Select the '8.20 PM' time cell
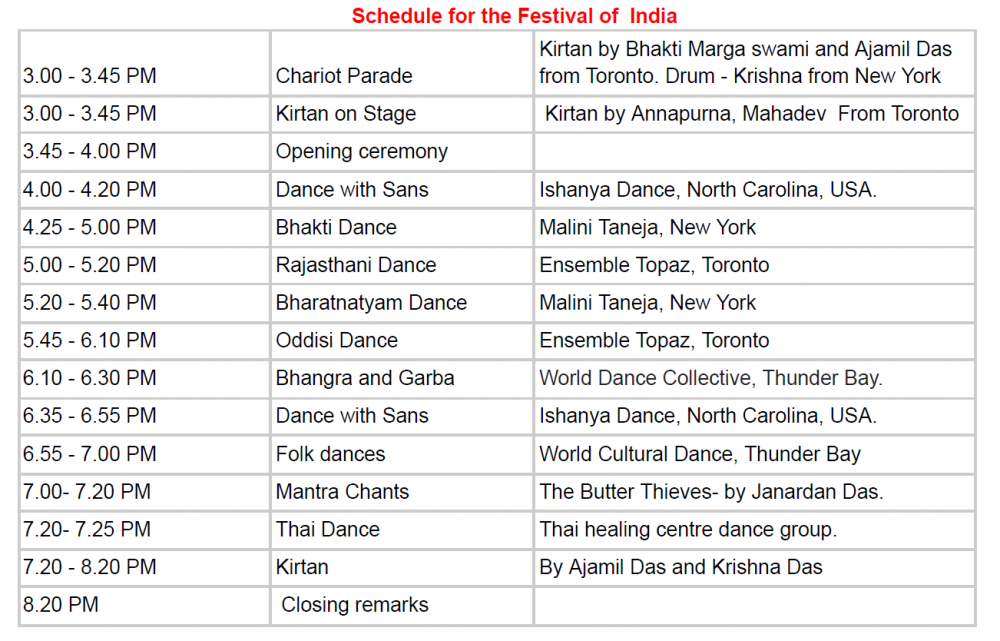1000x641 pixels. coord(145,605)
